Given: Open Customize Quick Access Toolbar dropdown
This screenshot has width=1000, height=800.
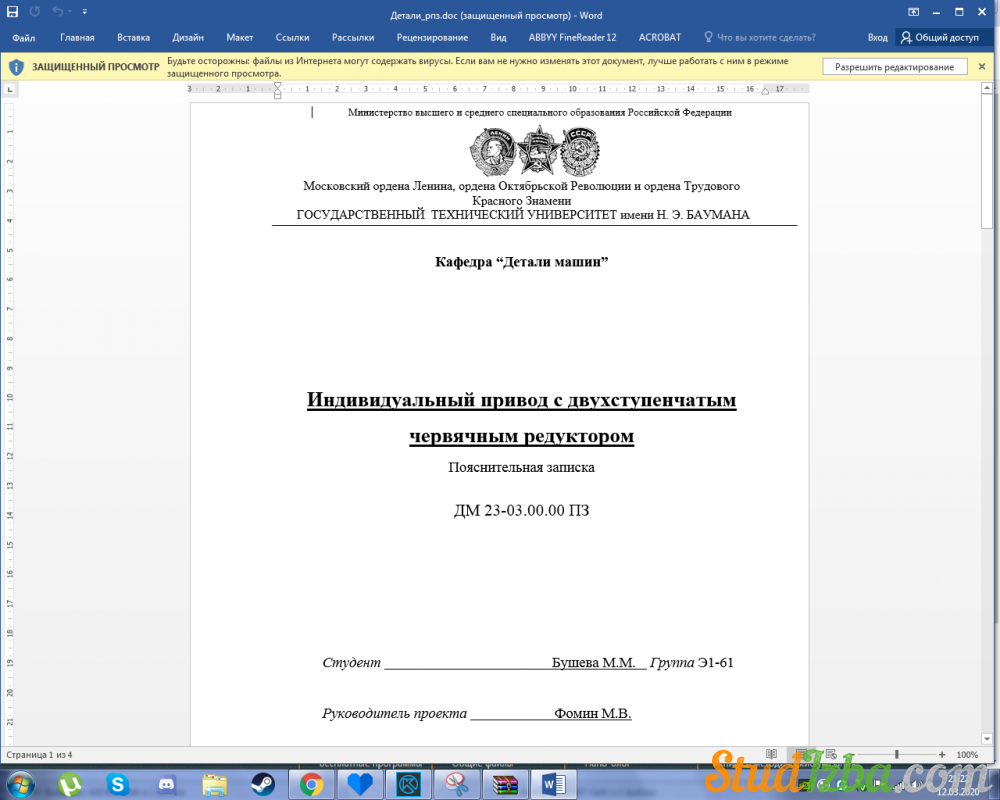Looking at the screenshot, I should click(85, 11).
